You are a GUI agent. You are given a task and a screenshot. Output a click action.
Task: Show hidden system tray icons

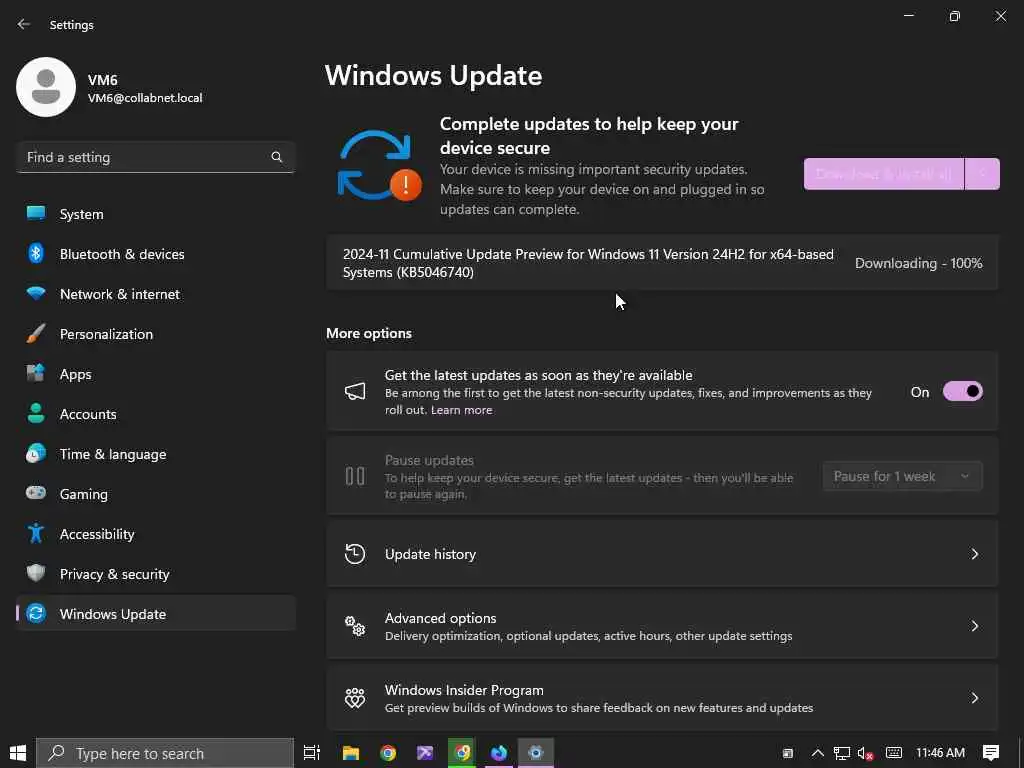pyautogui.click(x=817, y=753)
